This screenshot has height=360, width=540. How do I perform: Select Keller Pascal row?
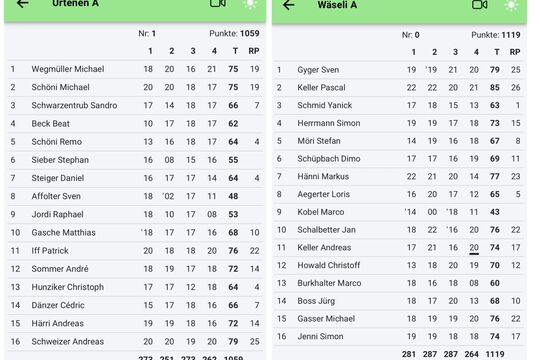[x=399, y=88]
